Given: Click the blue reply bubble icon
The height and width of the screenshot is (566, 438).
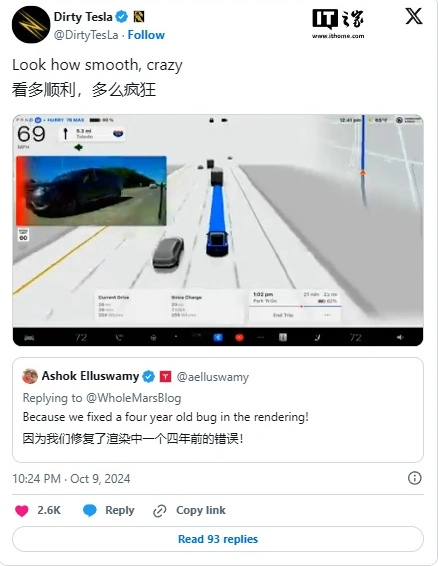Looking at the screenshot, I should 90,510.
